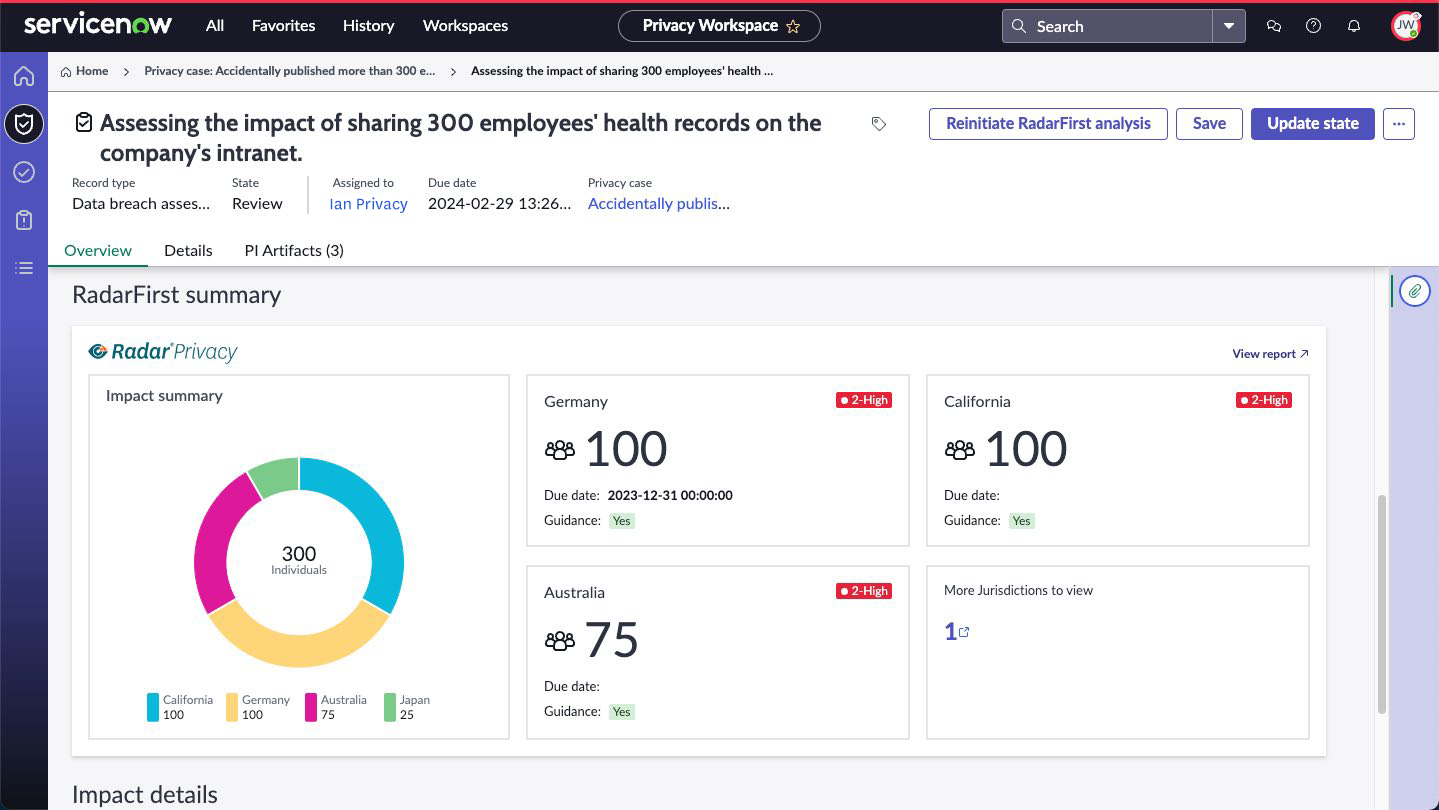Switch to the Details tab
The width and height of the screenshot is (1439, 810).
click(188, 250)
